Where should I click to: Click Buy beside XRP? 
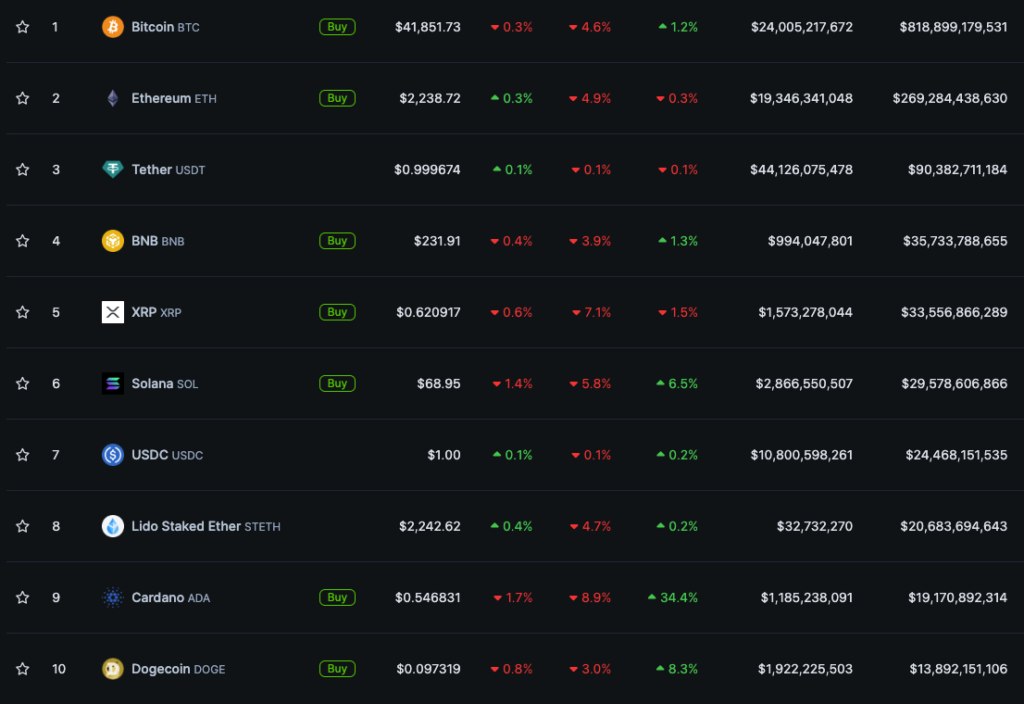pyautogui.click(x=337, y=312)
